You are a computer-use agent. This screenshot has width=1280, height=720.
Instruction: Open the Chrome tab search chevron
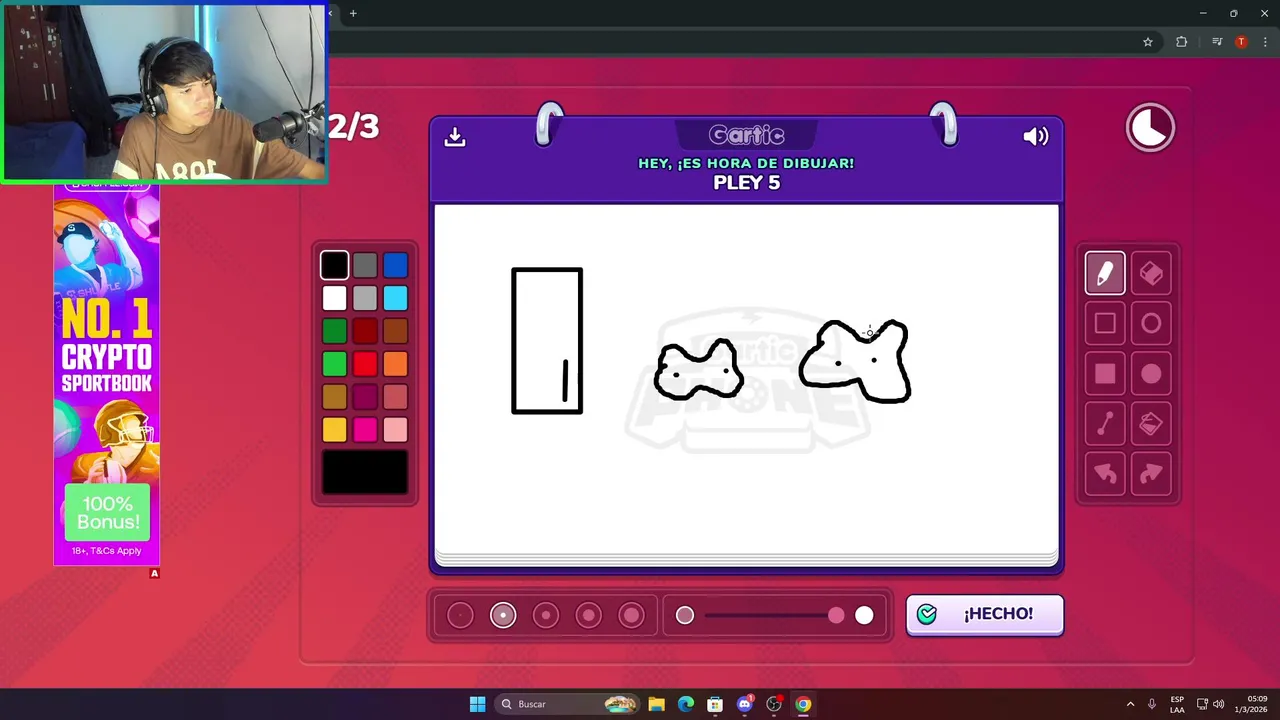pos(331,13)
